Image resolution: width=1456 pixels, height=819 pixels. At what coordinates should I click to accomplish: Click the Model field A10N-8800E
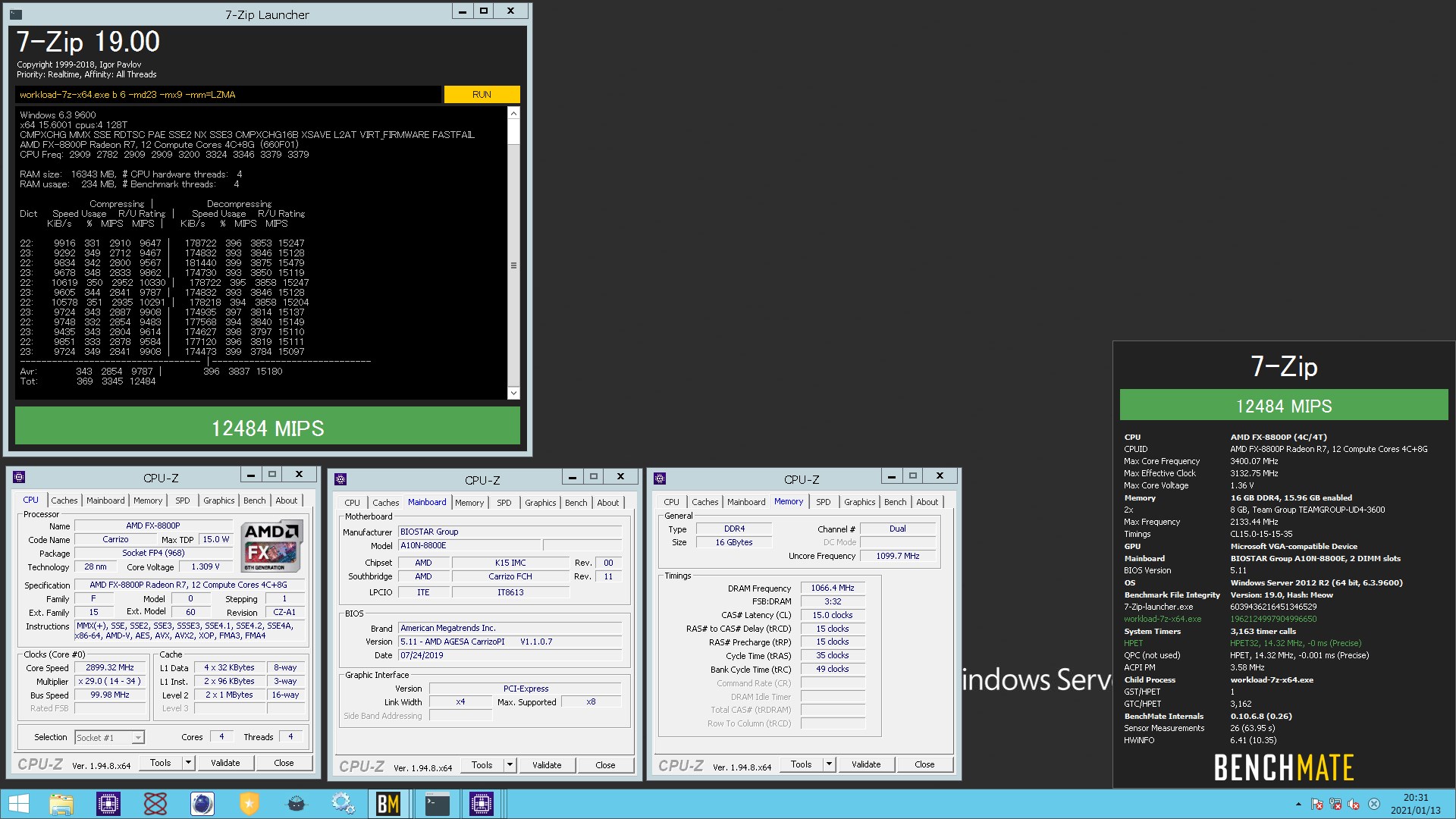469,545
